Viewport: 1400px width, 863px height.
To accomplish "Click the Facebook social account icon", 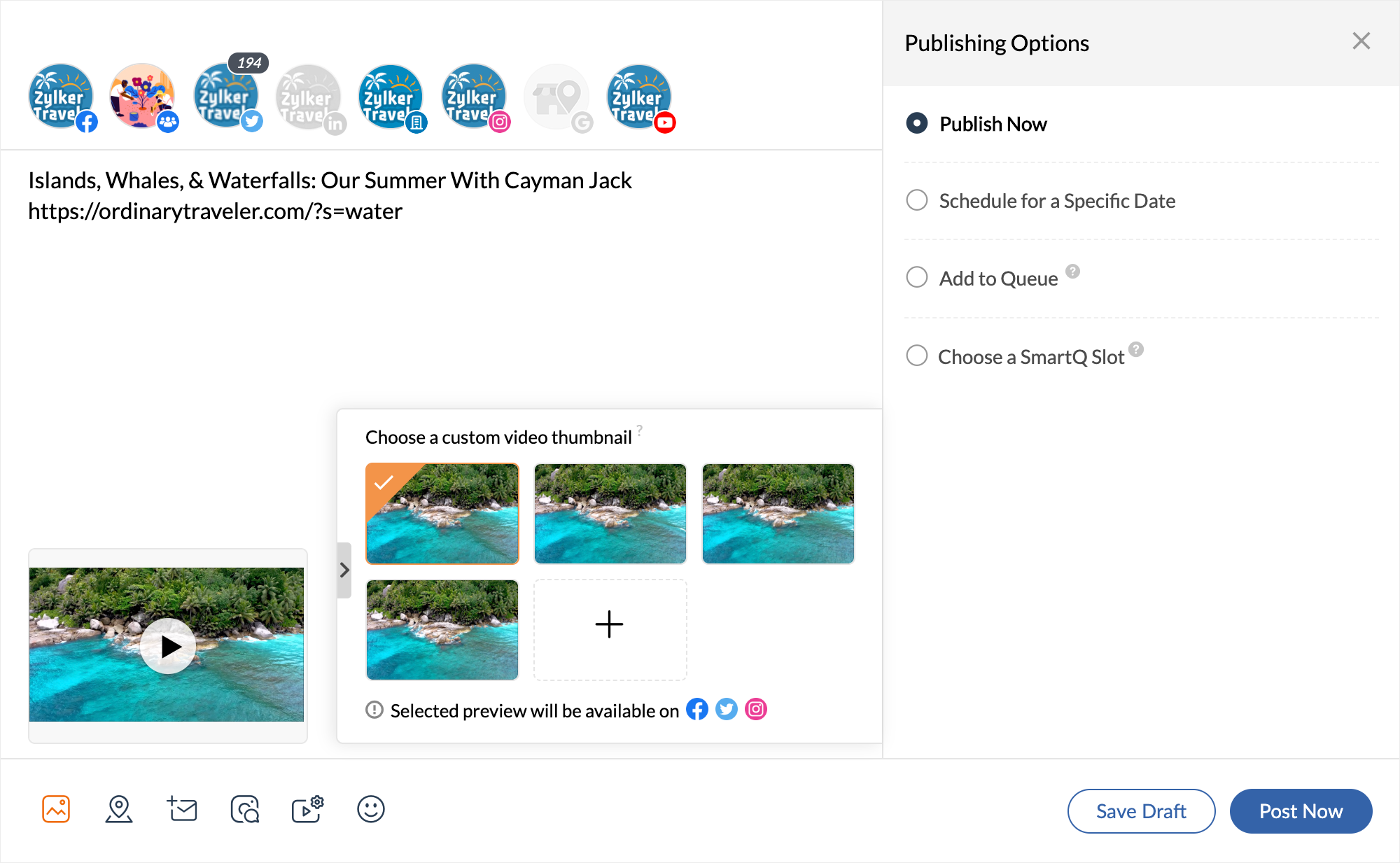I will [x=60, y=97].
